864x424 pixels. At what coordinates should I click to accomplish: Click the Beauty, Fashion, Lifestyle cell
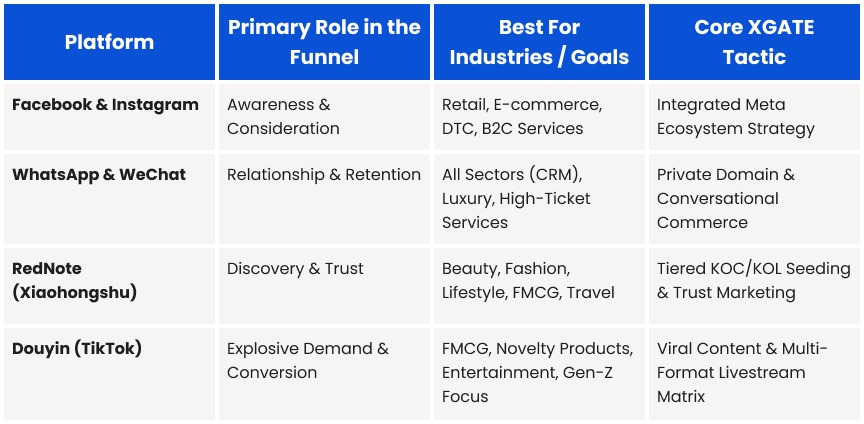pos(528,281)
